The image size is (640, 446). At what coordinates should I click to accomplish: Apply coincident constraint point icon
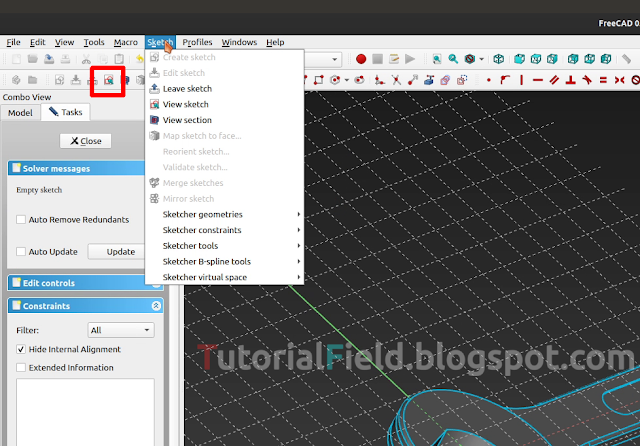(489, 80)
